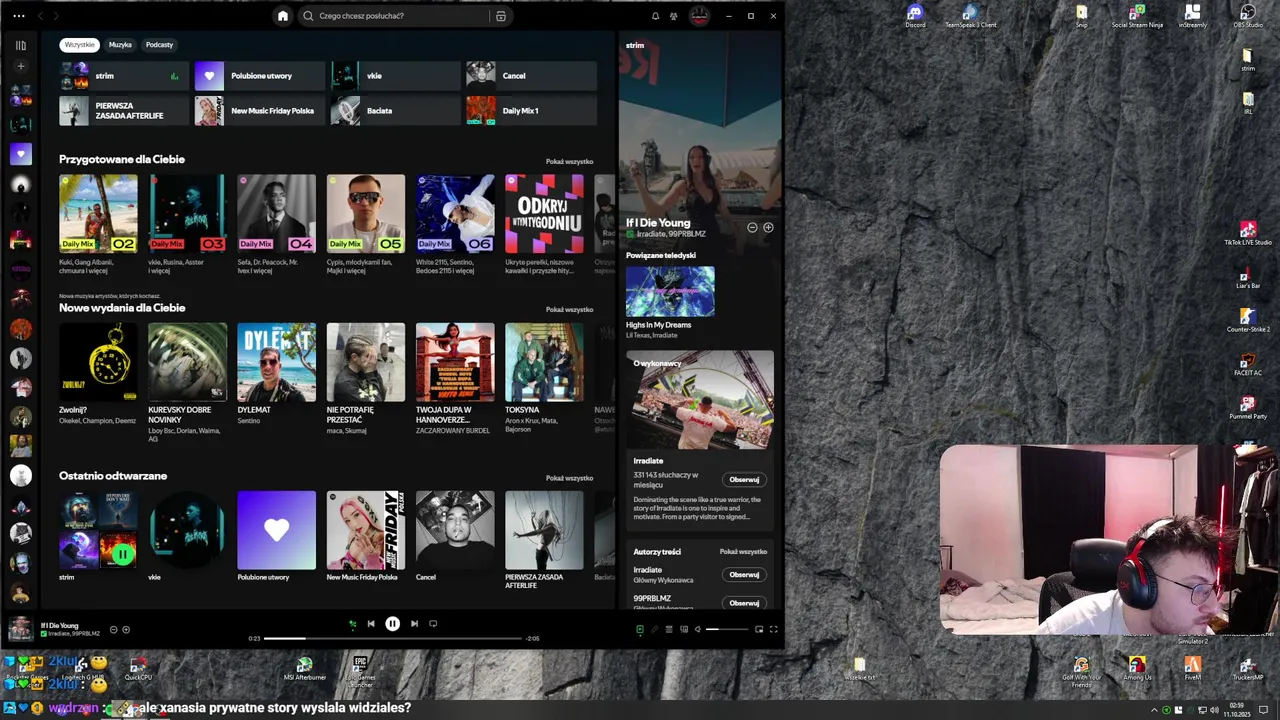Pause strim via green button on cover
1280x720 pixels.
click(123, 553)
